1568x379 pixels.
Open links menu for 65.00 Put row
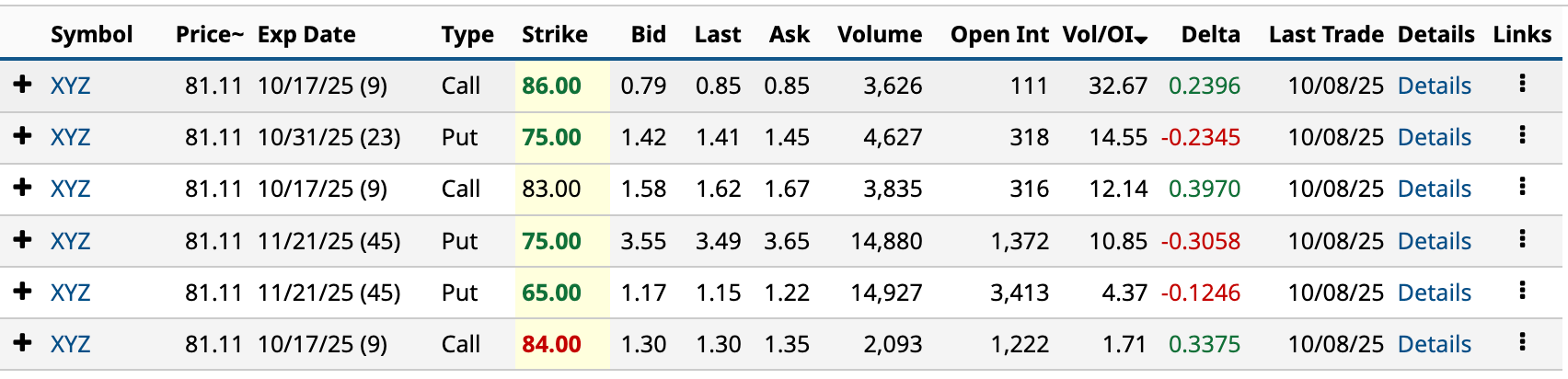tap(1522, 291)
